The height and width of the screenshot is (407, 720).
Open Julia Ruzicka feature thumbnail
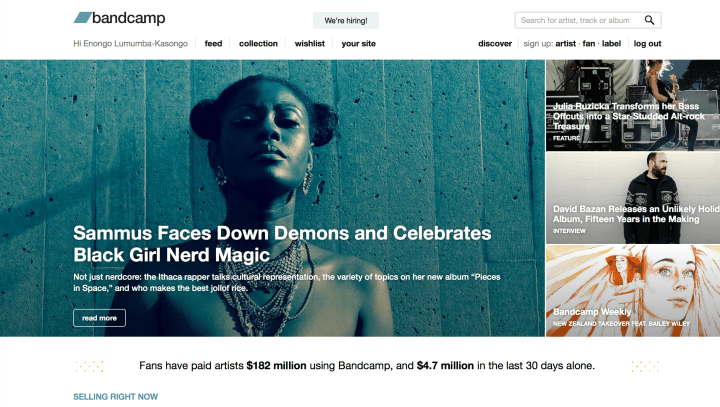(x=633, y=105)
